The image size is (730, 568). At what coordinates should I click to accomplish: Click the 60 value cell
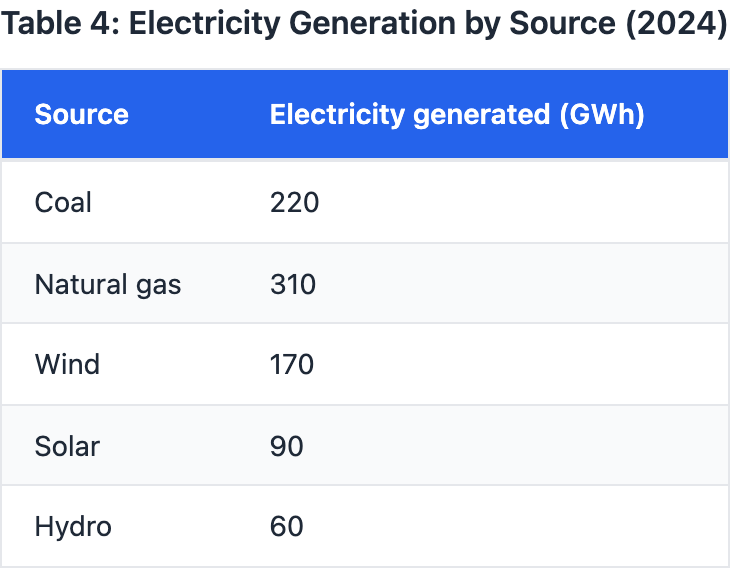pyautogui.click(x=287, y=526)
